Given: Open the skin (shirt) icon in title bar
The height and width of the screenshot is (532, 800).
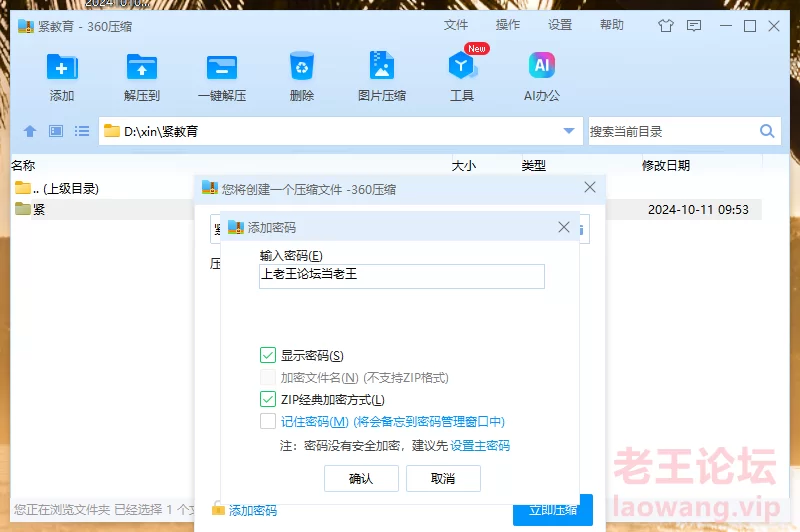Looking at the screenshot, I should click(665, 26).
